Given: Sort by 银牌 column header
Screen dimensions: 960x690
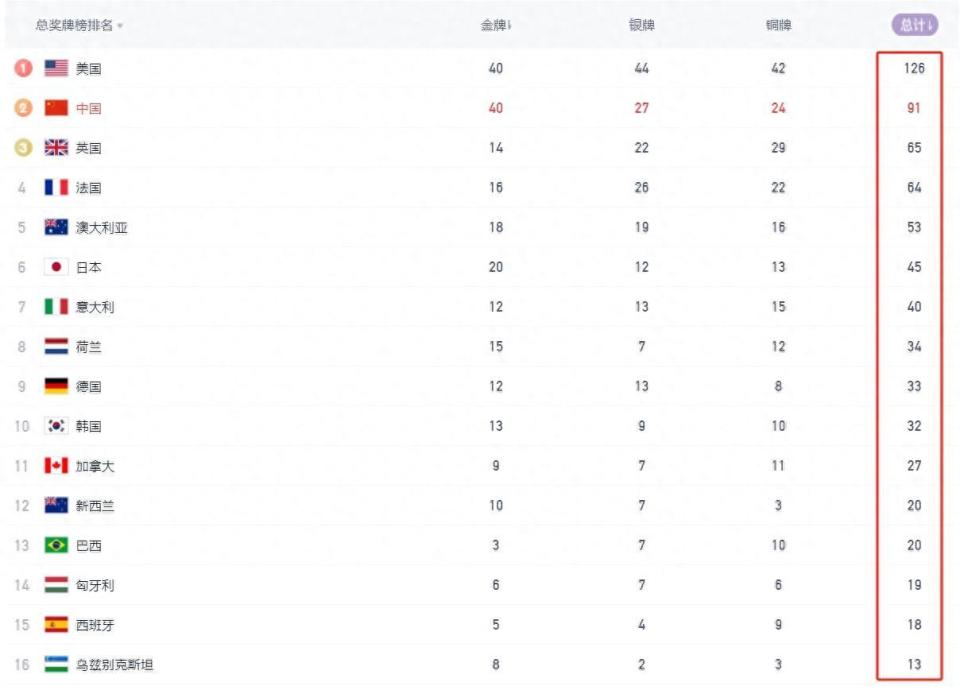Looking at the screenshot, I should (x=642, y=25).
